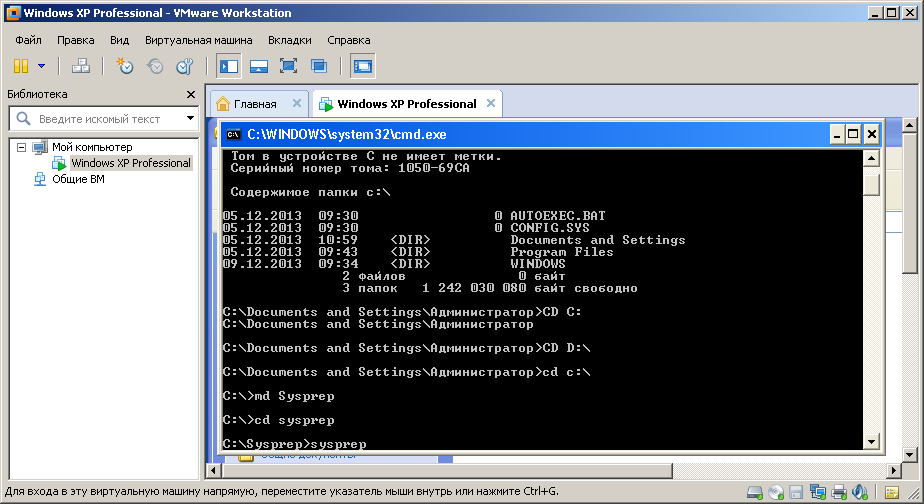
Task: Open the message log notes icon
Action: (892, 492)
